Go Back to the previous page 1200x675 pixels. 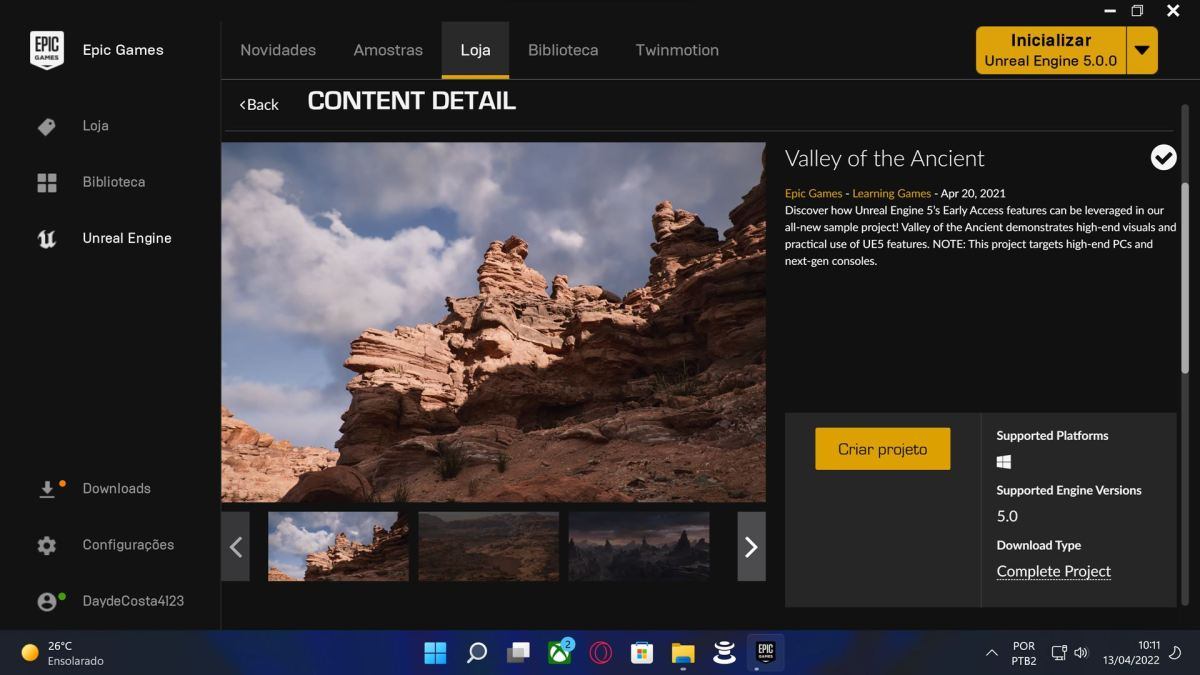click(259, 104)
